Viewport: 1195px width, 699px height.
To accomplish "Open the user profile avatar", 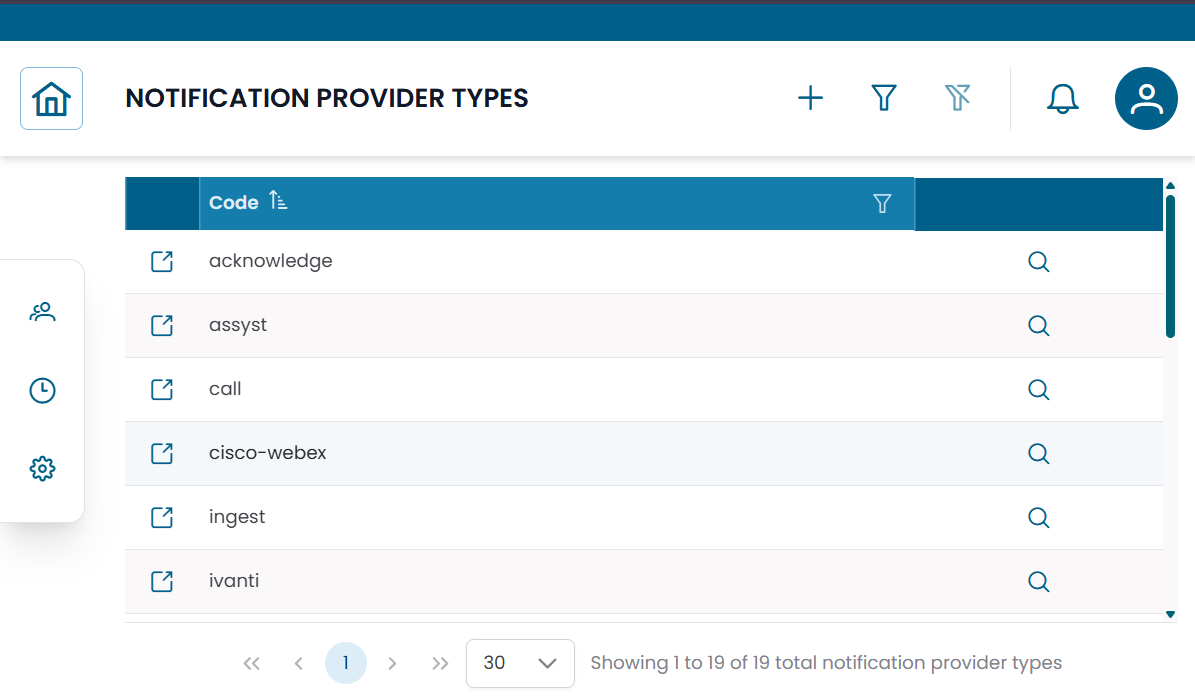I will (x=1146, y=98).
